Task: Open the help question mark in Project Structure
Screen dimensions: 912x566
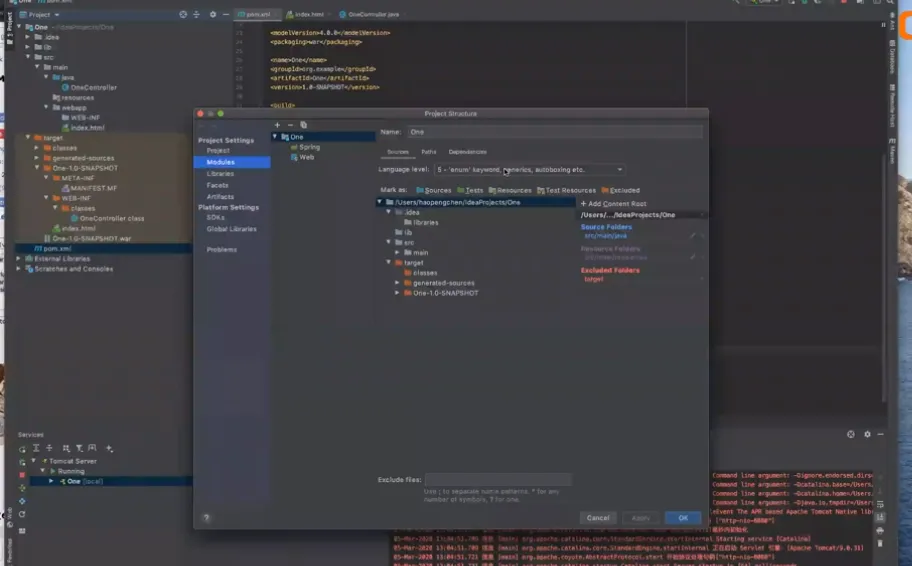Action: pyautogui.click(x=206, y=517)
